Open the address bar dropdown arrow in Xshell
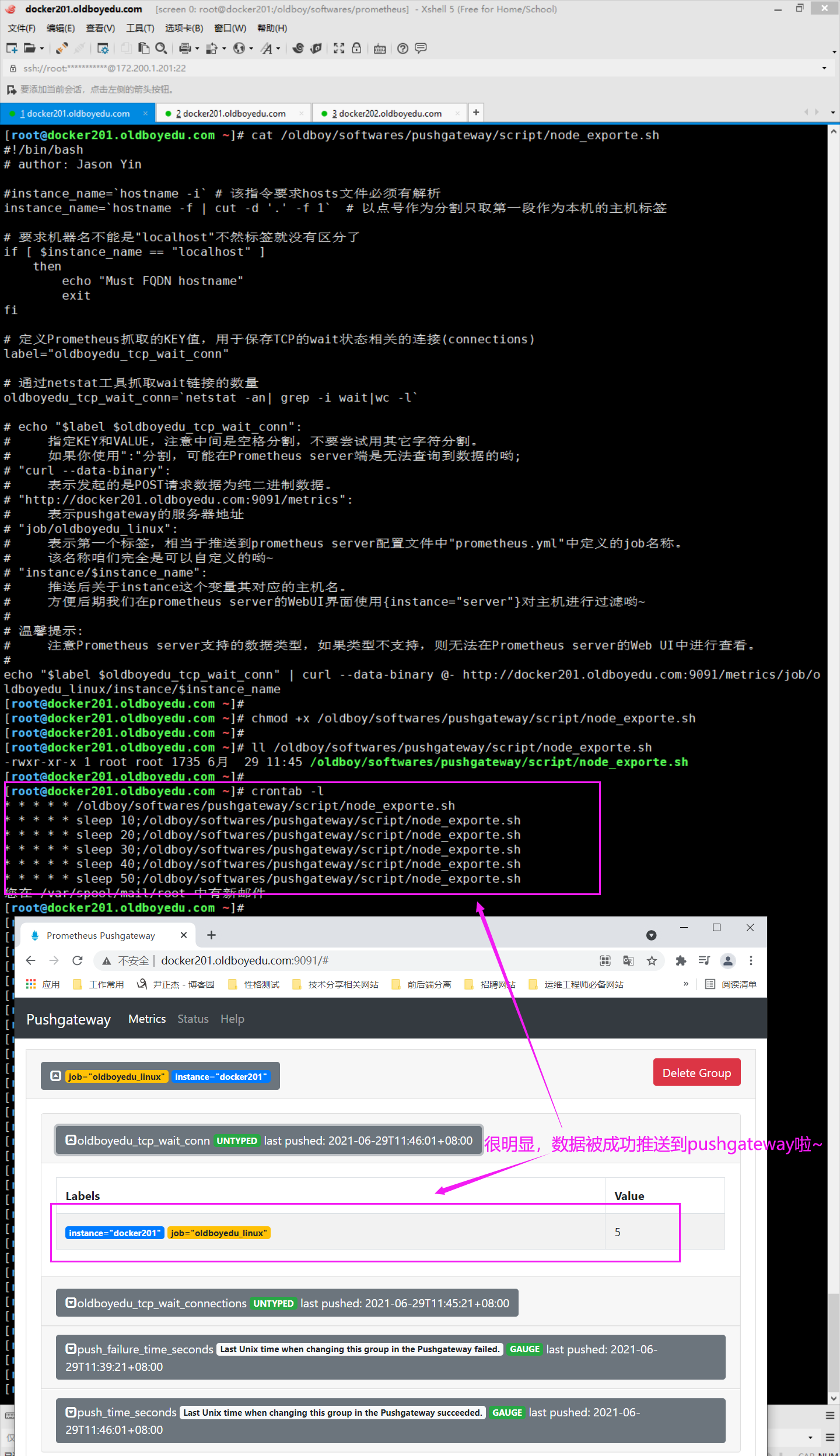 (x=824, y=68)
